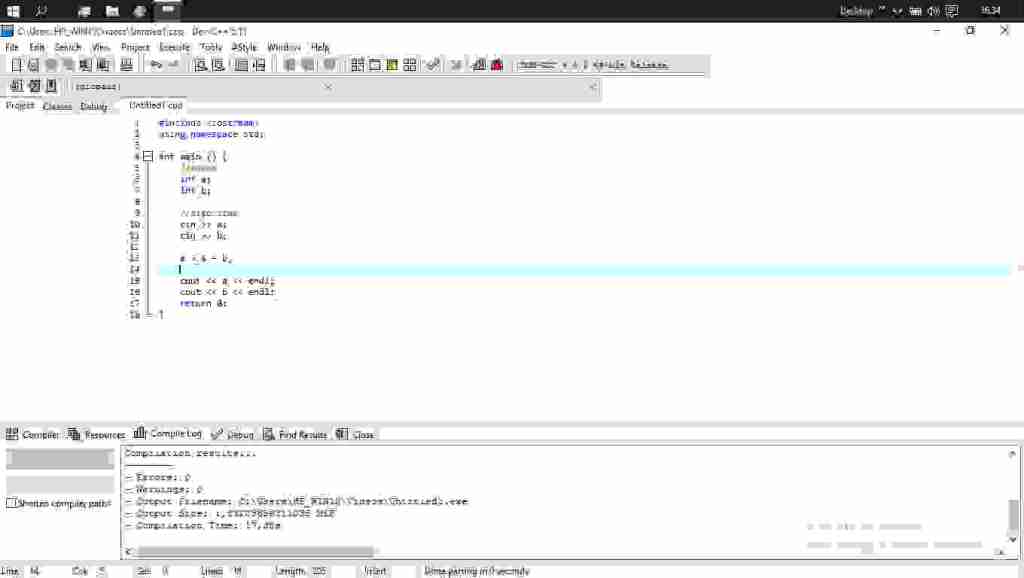Switch to the Classes tab

pyautogui.click(x=57, y=106)
